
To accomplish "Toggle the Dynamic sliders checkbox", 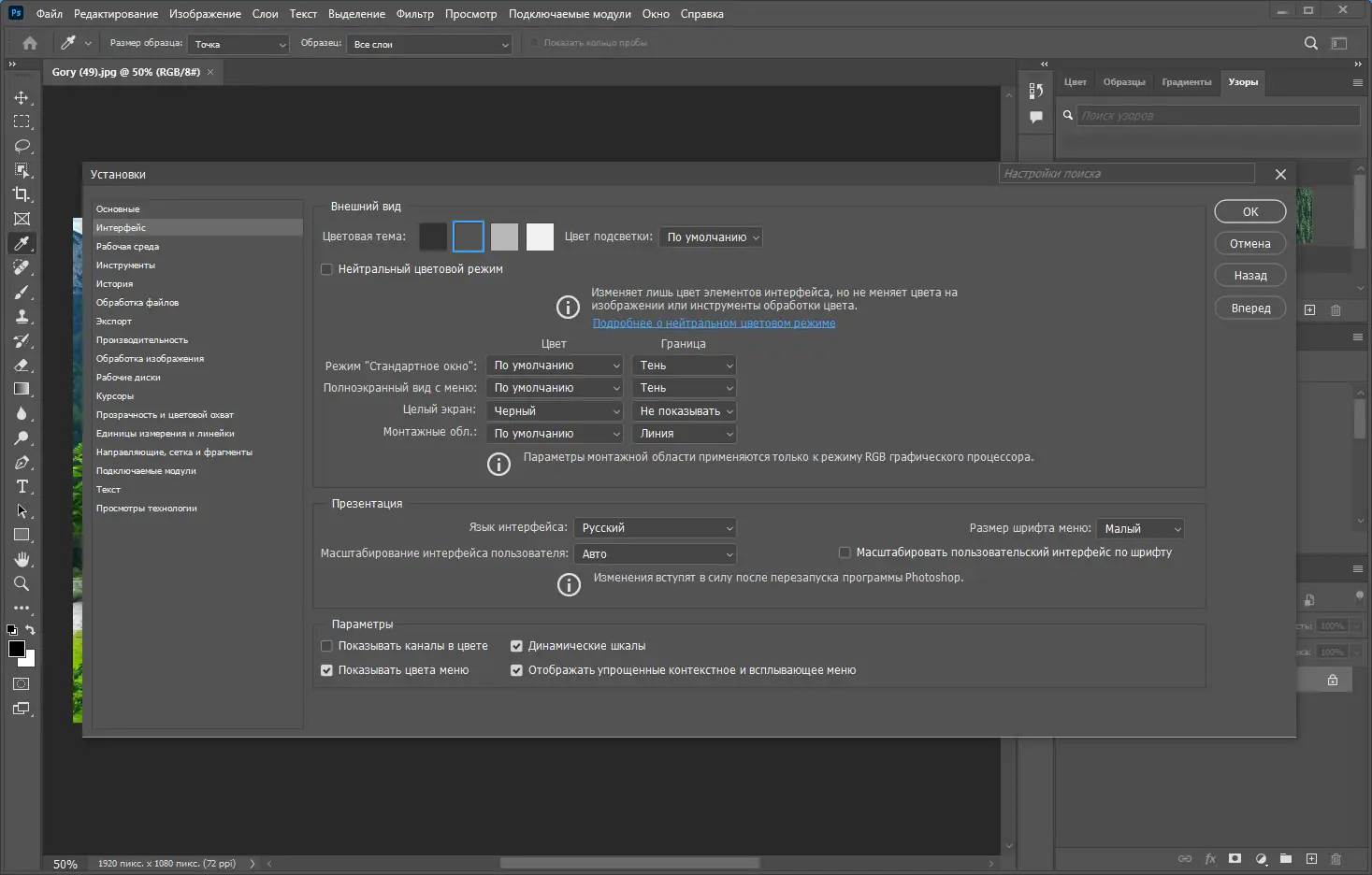I will 516,646.
